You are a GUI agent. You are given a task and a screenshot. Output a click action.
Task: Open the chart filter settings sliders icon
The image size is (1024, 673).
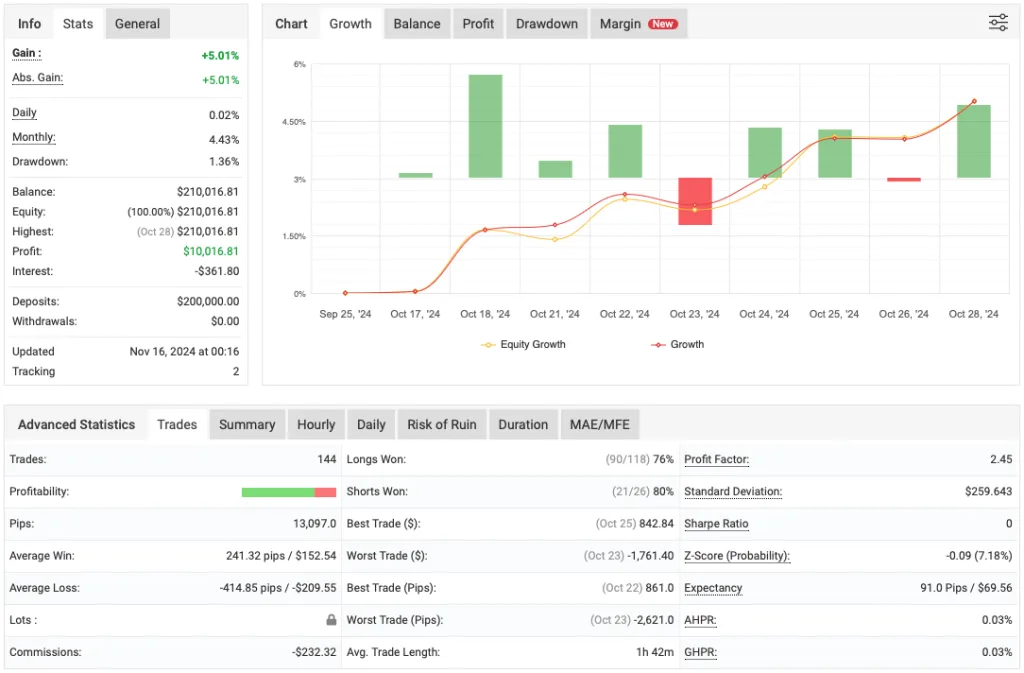pos(998,21)
